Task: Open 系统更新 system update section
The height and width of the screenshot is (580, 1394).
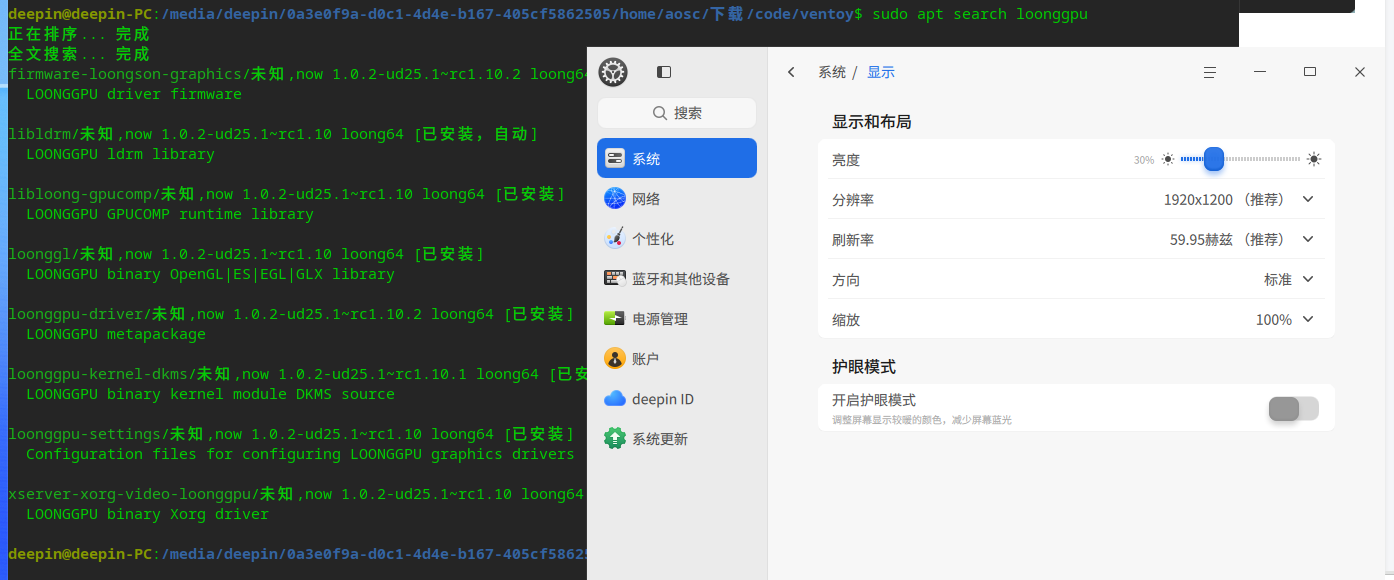Action: 677,439
